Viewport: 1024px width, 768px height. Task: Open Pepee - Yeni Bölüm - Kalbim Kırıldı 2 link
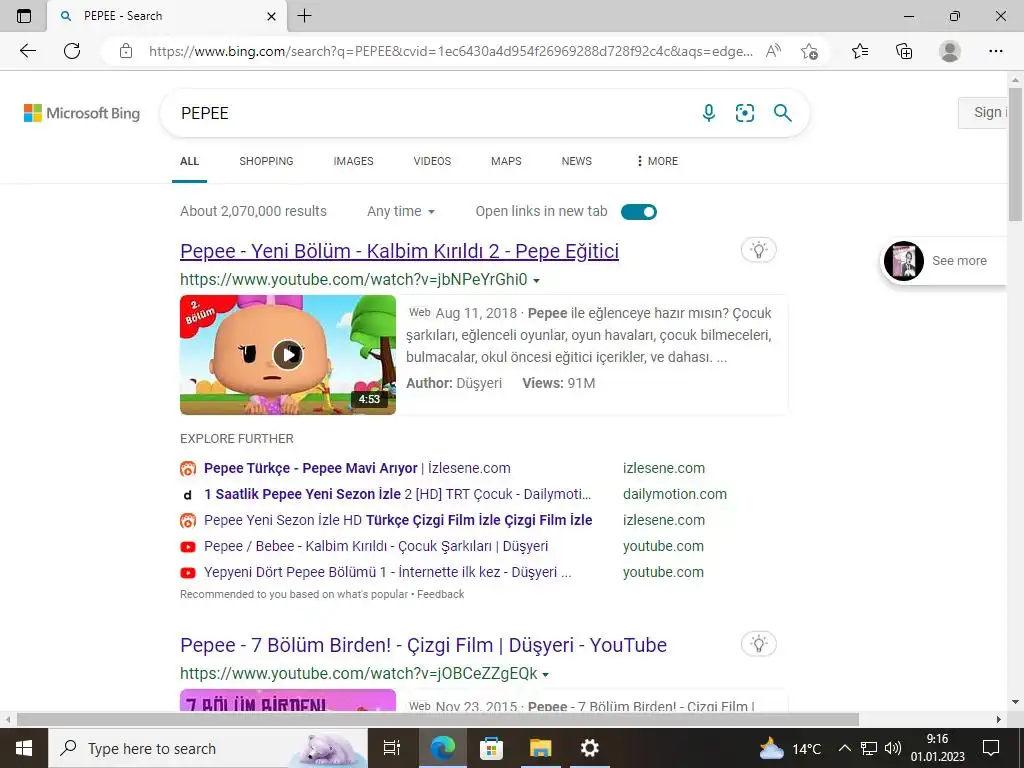(x=400, y=251)
